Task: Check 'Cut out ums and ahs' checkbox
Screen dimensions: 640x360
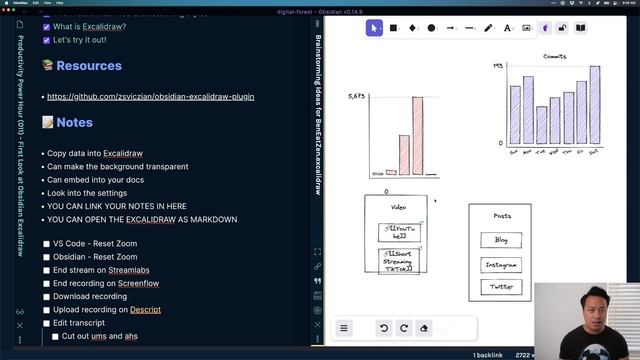Action: tap(55, 337)
